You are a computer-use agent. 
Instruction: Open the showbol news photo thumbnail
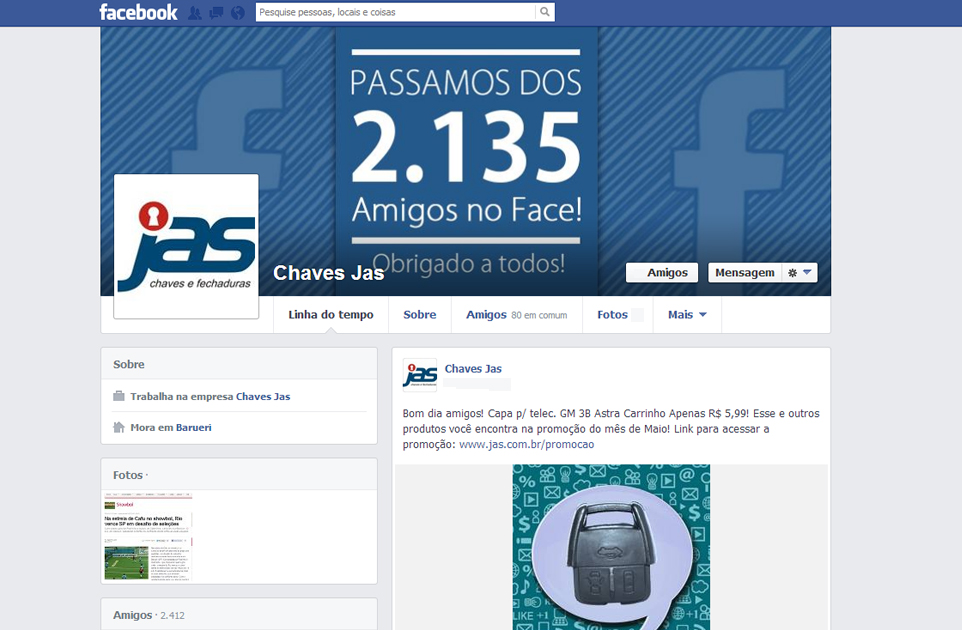pyautogui.click(x=148, y=536)
